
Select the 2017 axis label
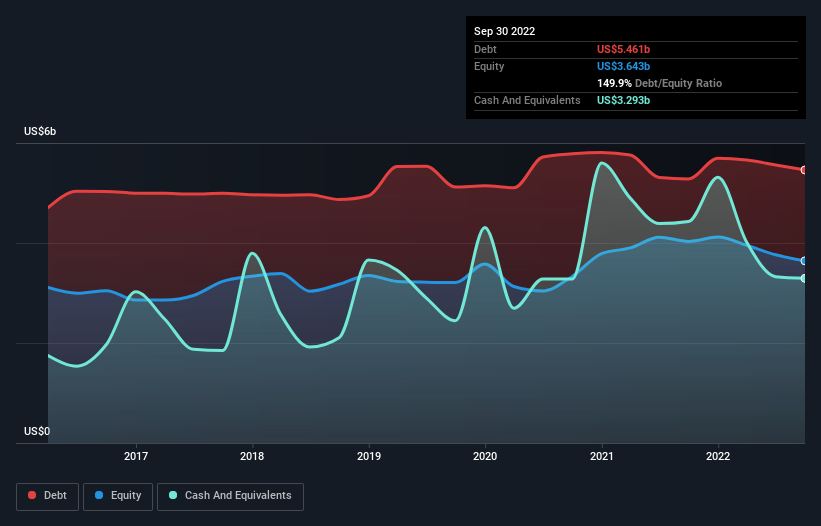coord(136,456)
